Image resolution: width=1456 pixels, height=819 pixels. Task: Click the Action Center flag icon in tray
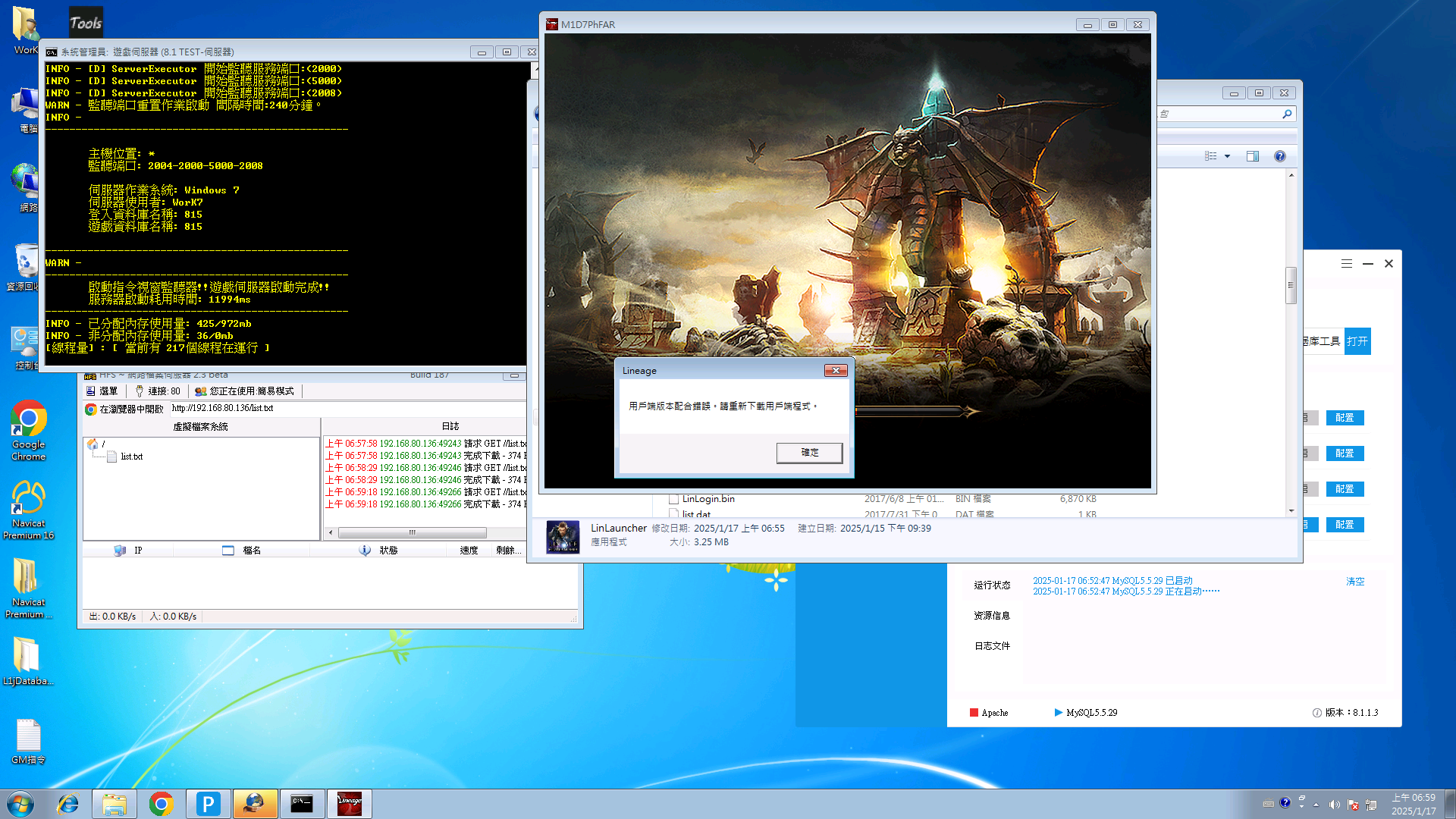[1353, 805]
